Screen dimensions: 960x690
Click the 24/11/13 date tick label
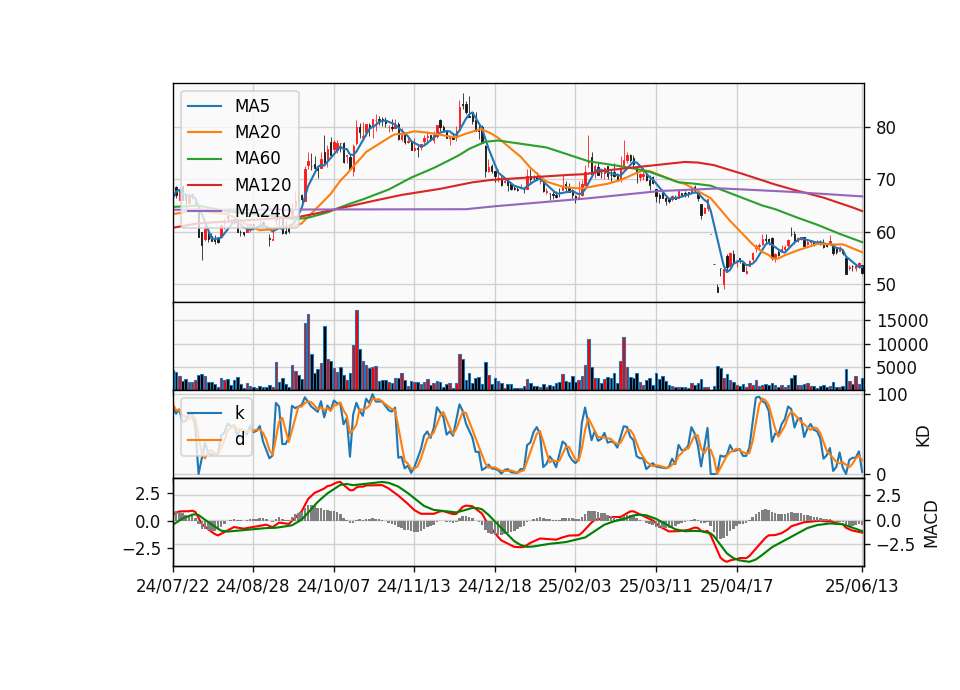pyautogui.click(x=414, y=586)
